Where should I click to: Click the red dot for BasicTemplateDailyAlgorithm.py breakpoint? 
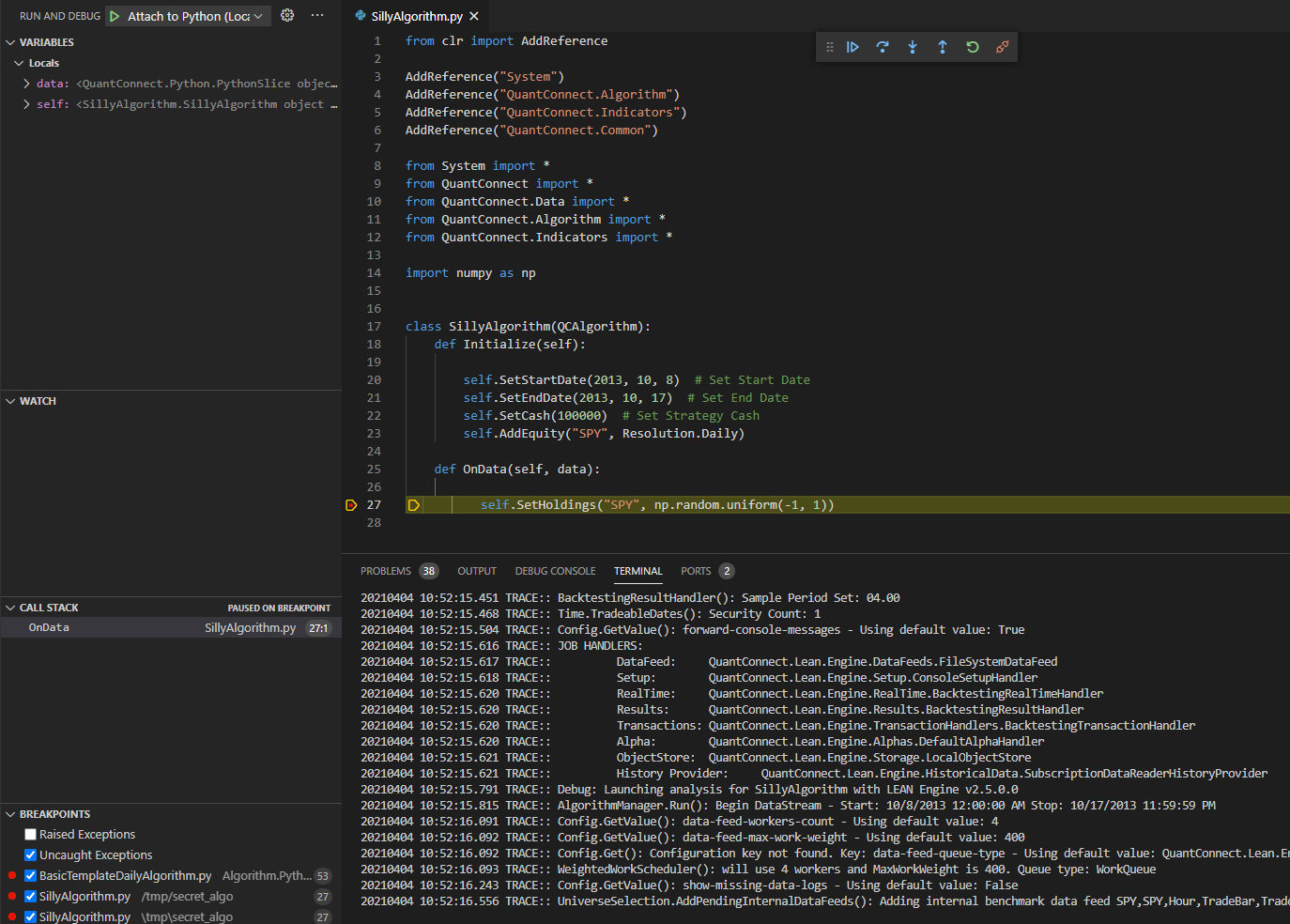tap(11, 876)
